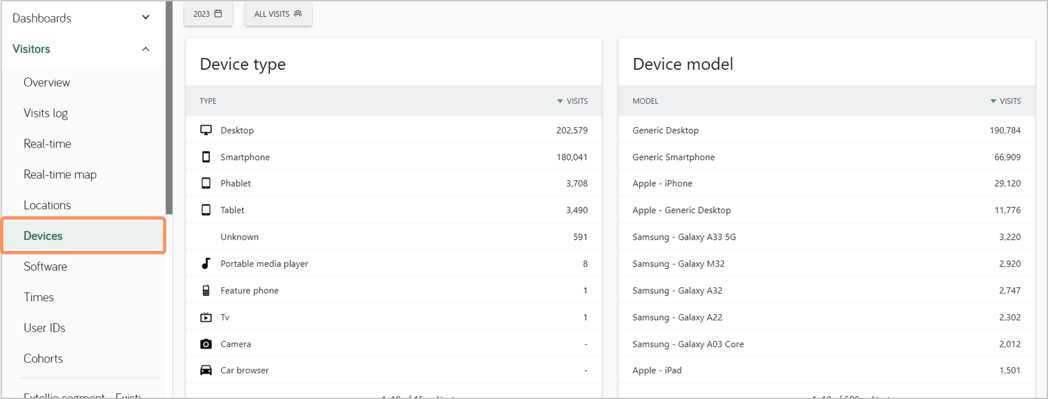Click the Tablet device icon
This screenshot has width=1048, height=399.
point(206,210)
